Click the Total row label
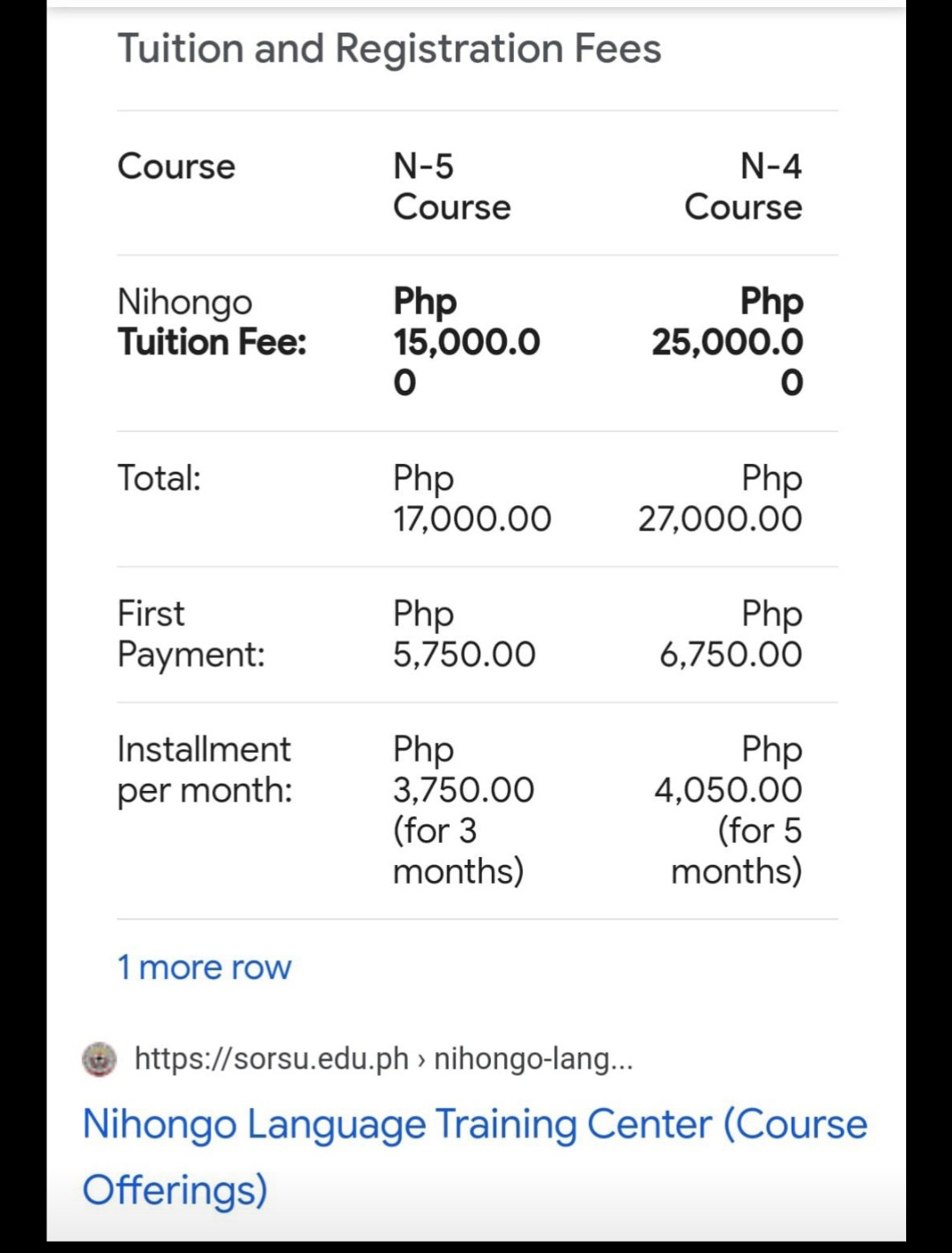952x1253 pixels. (x=159, y=478)
